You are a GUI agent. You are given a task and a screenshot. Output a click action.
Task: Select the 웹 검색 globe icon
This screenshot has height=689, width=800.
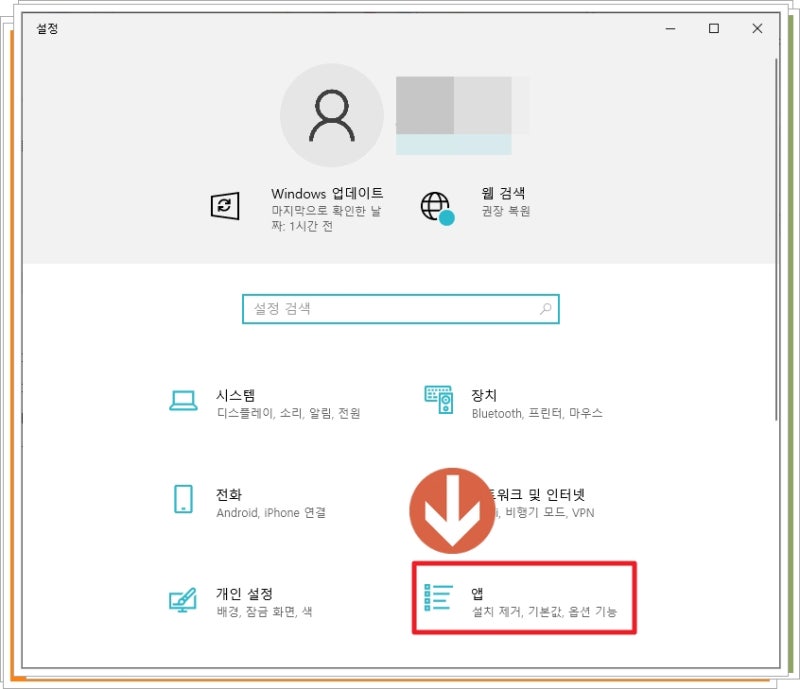click(435, 205)
